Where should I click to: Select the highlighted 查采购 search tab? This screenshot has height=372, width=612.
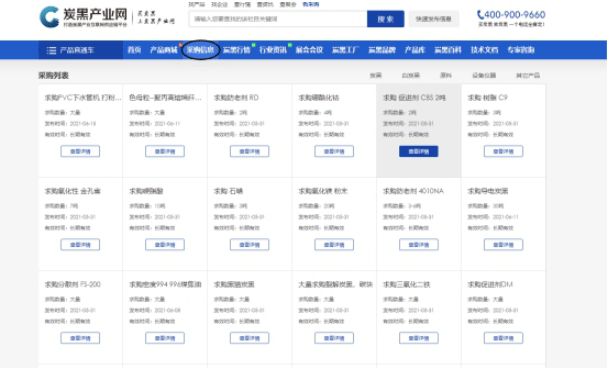click(311, 4)
